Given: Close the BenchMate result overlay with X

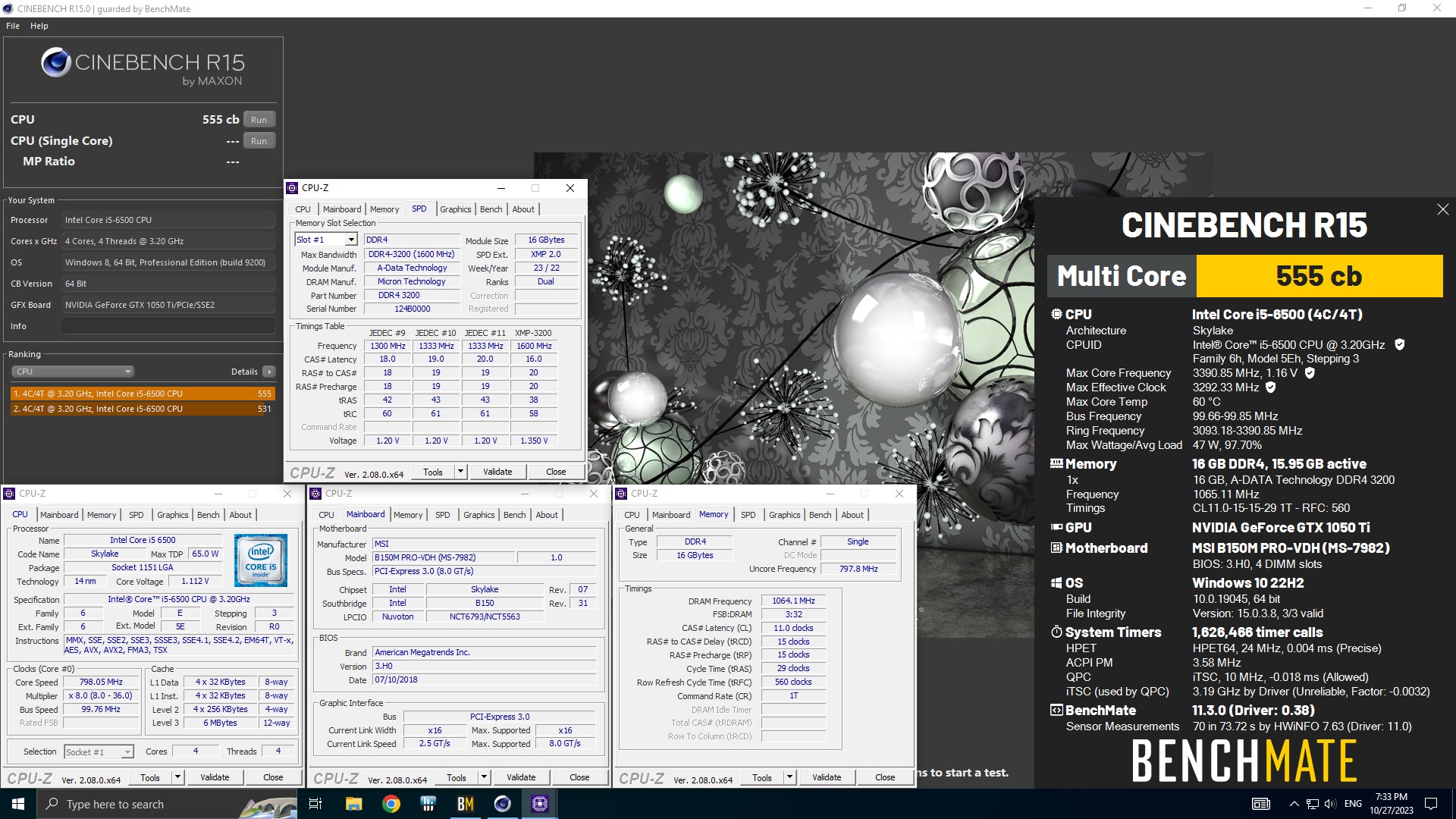Looking at the screenshot, I should (1442, 209).
